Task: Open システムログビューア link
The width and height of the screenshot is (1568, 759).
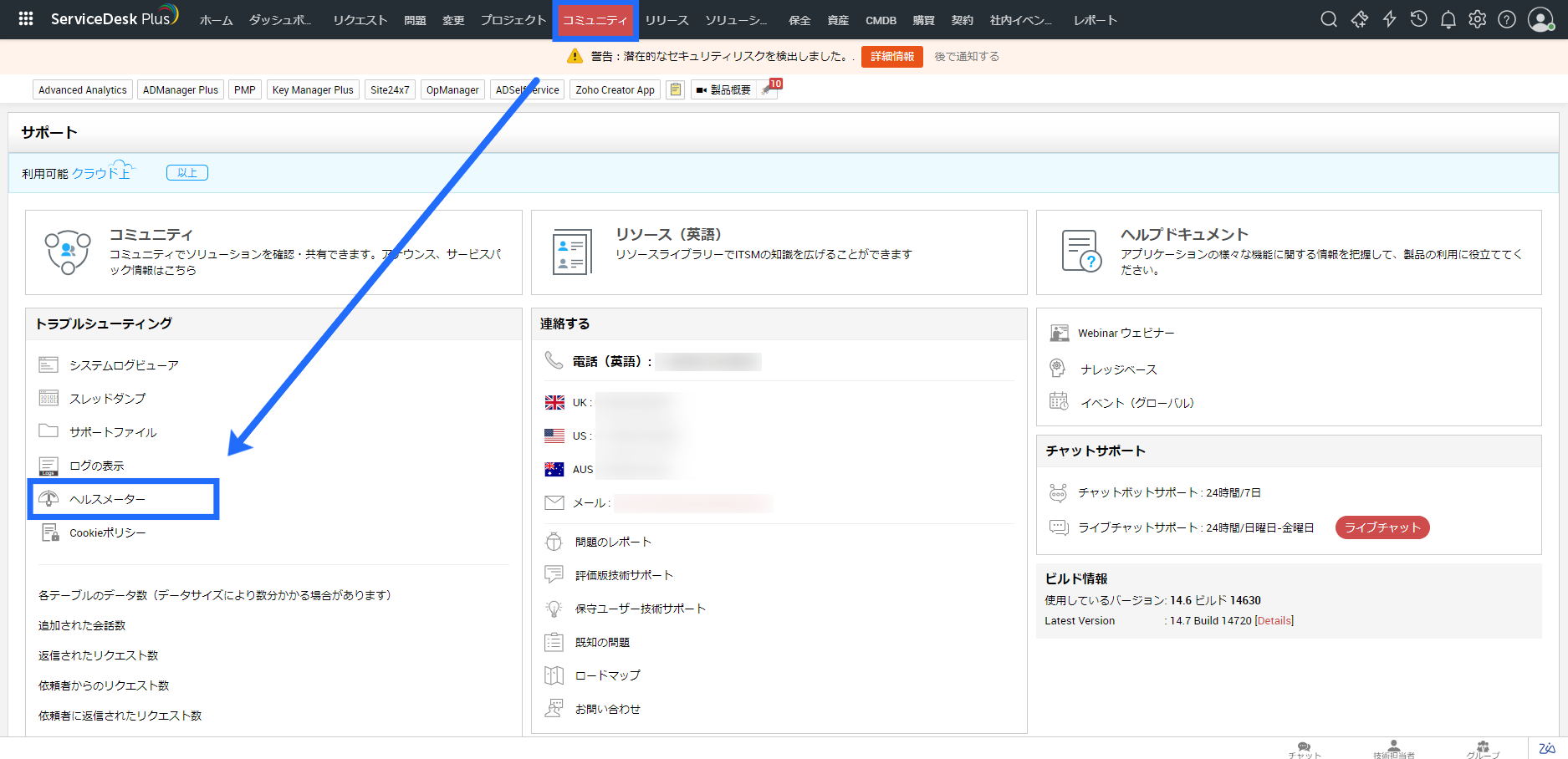Action: tap(124, 365)
